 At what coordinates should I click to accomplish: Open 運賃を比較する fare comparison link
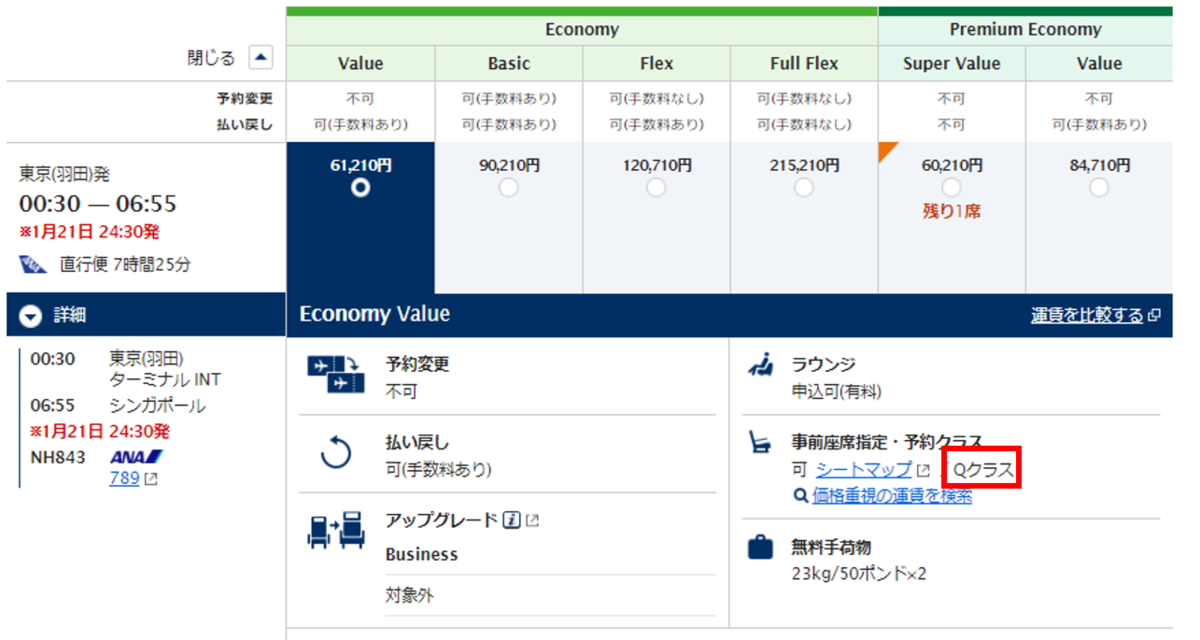point(1087,315)
